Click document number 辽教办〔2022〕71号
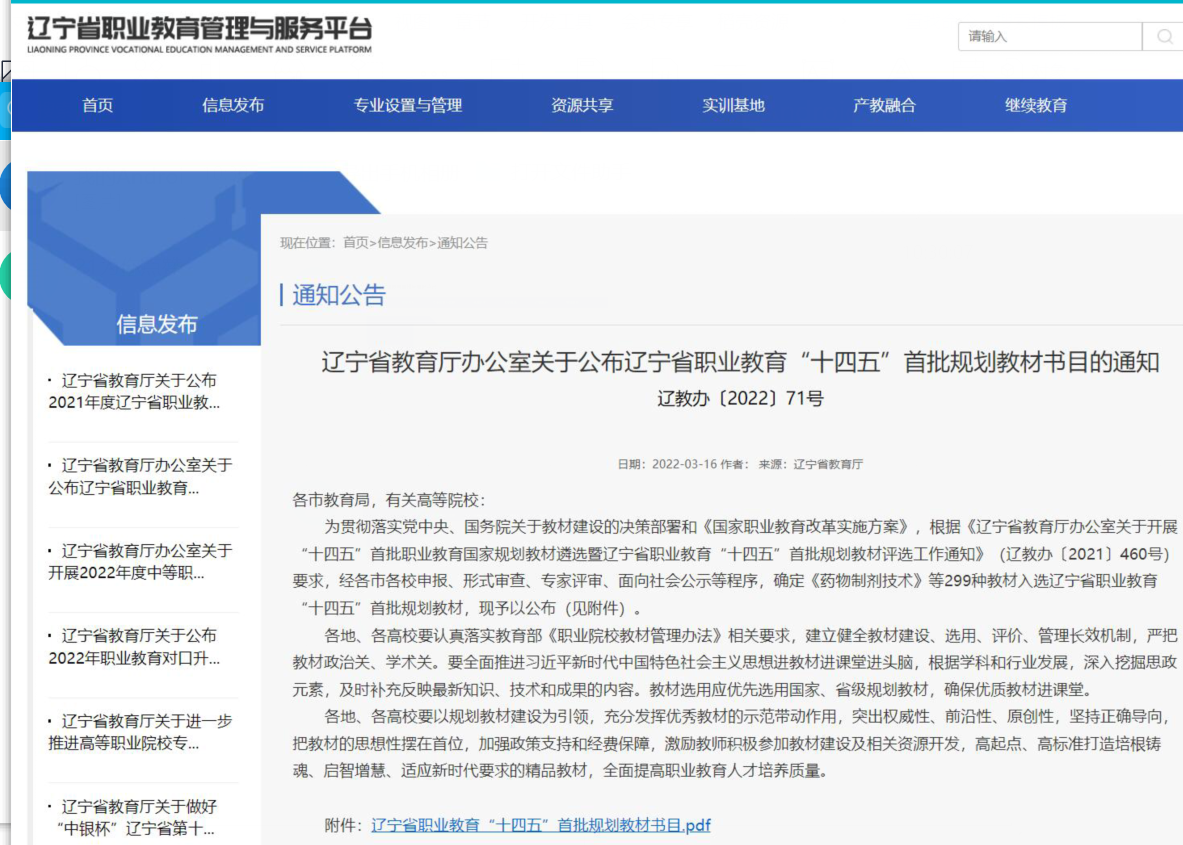 tap(740, 398)
